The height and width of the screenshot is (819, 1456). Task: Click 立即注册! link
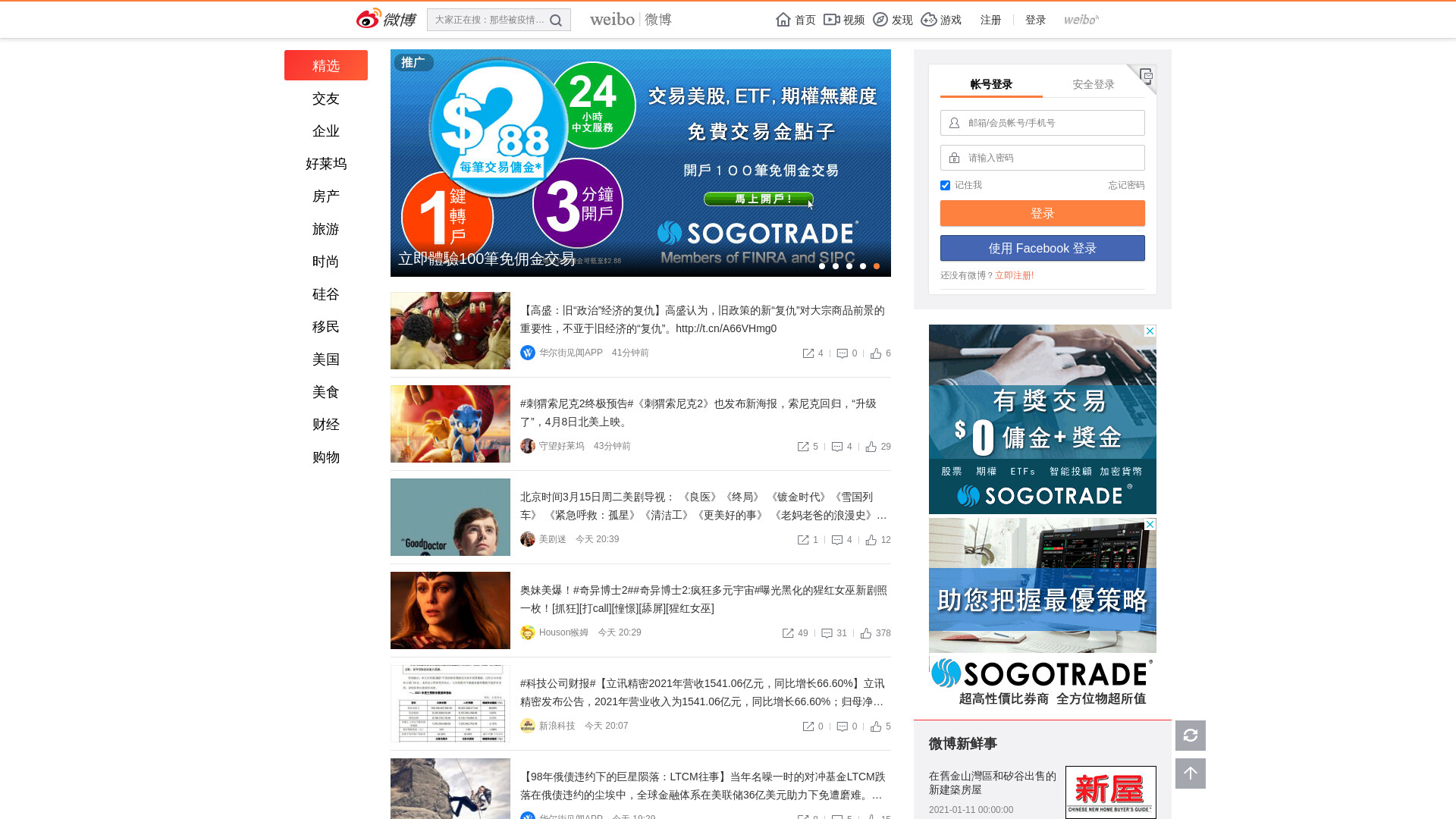(x=1014, y=275)
